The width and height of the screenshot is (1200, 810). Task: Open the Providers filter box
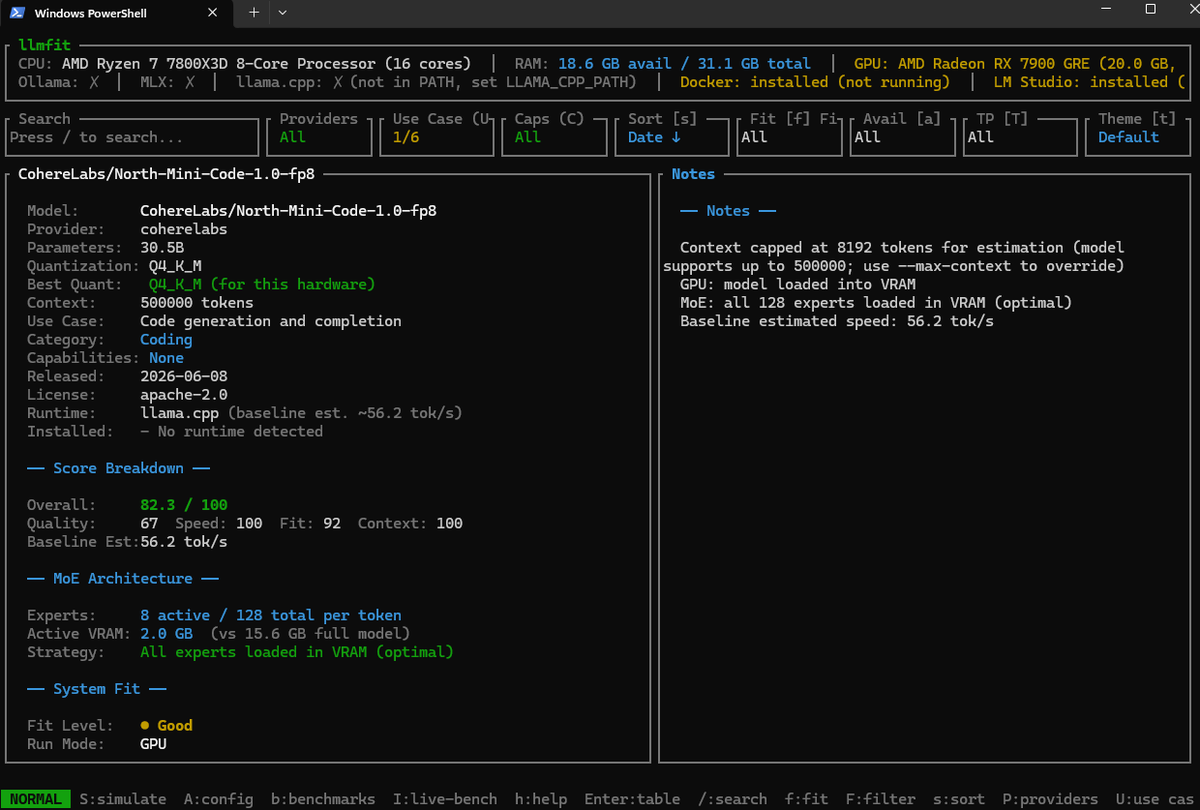coord(319,137)
